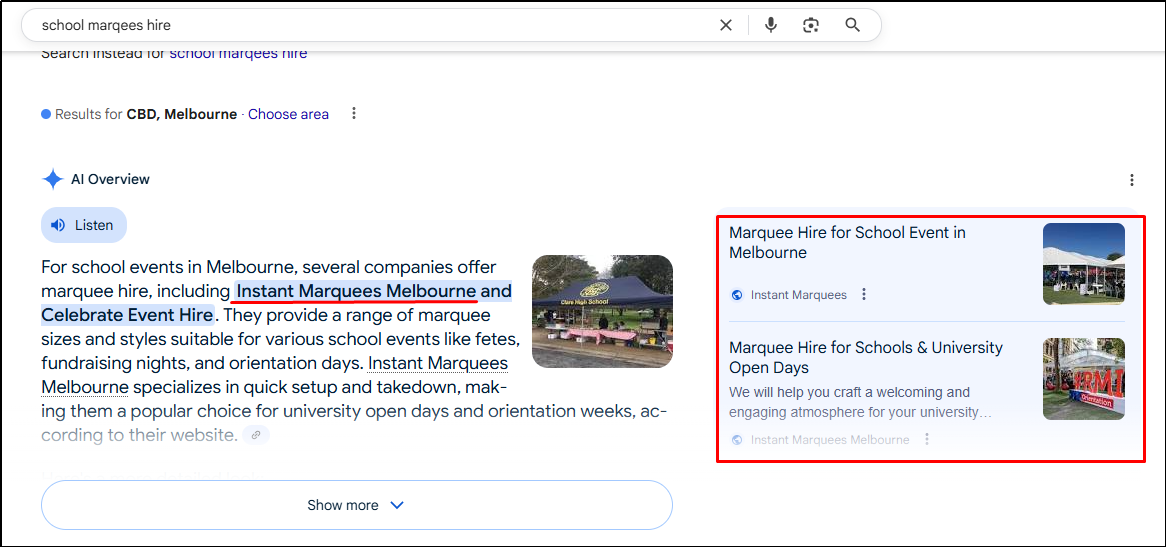1166x547 pixels.
Task: Open white marquee thumbnail in first source card
Action: 1083,264
